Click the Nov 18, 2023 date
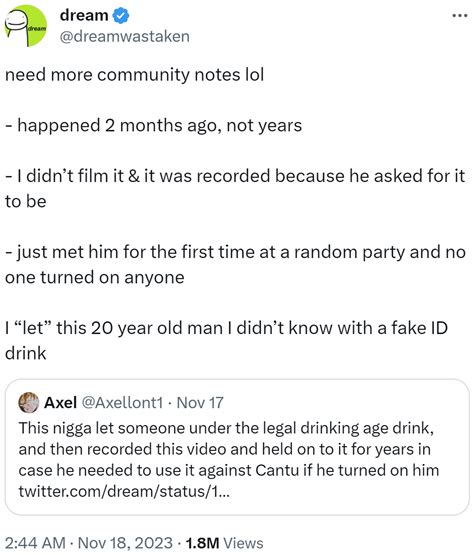 pos(125,543)
